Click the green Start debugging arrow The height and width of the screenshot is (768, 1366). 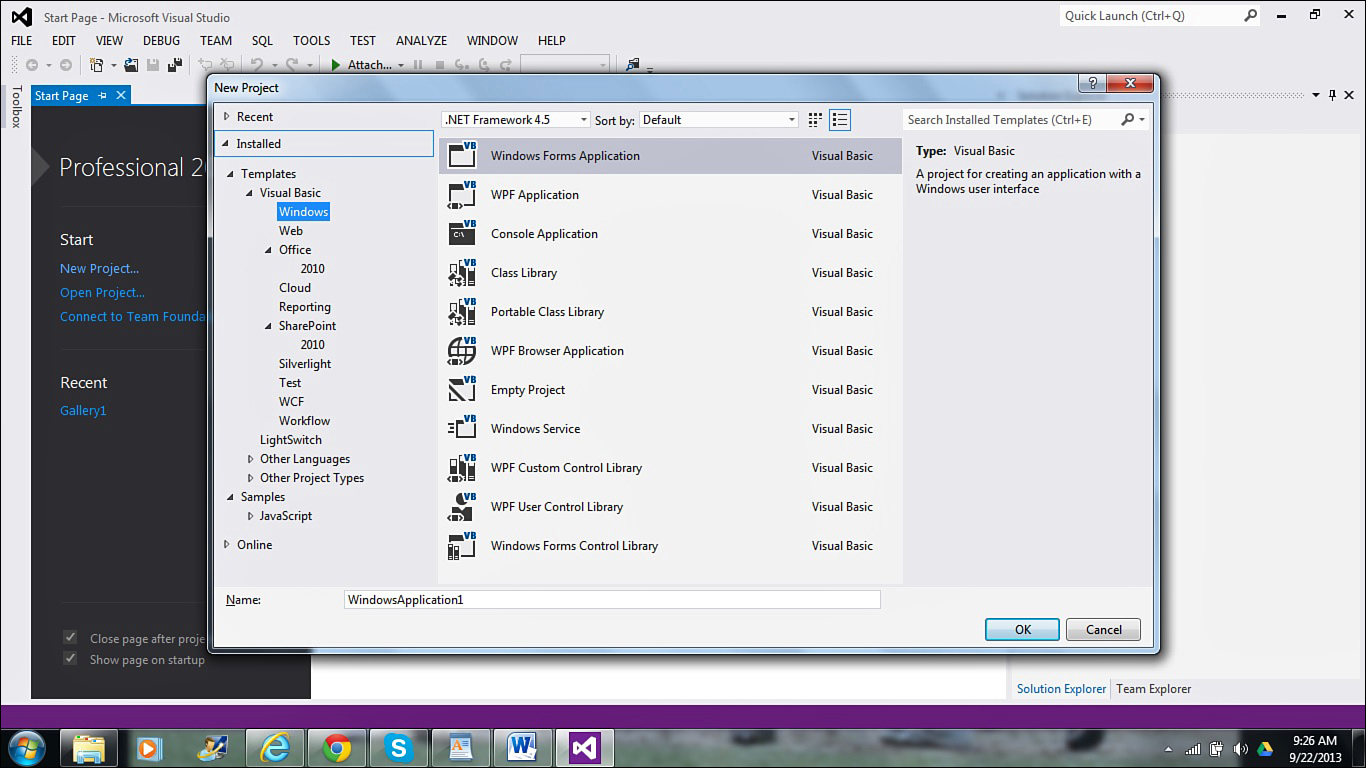337,65
